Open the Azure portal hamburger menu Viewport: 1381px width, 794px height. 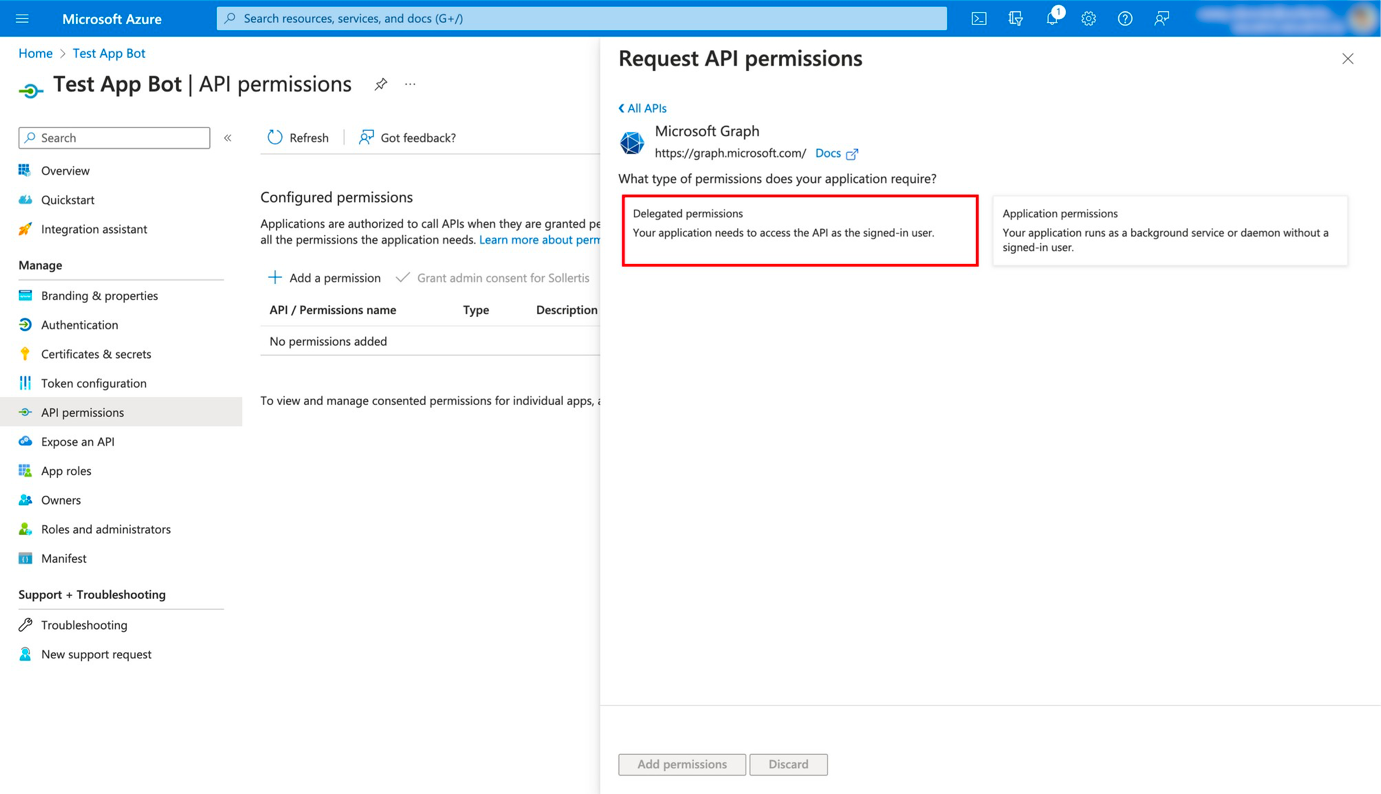coord(22,18)
